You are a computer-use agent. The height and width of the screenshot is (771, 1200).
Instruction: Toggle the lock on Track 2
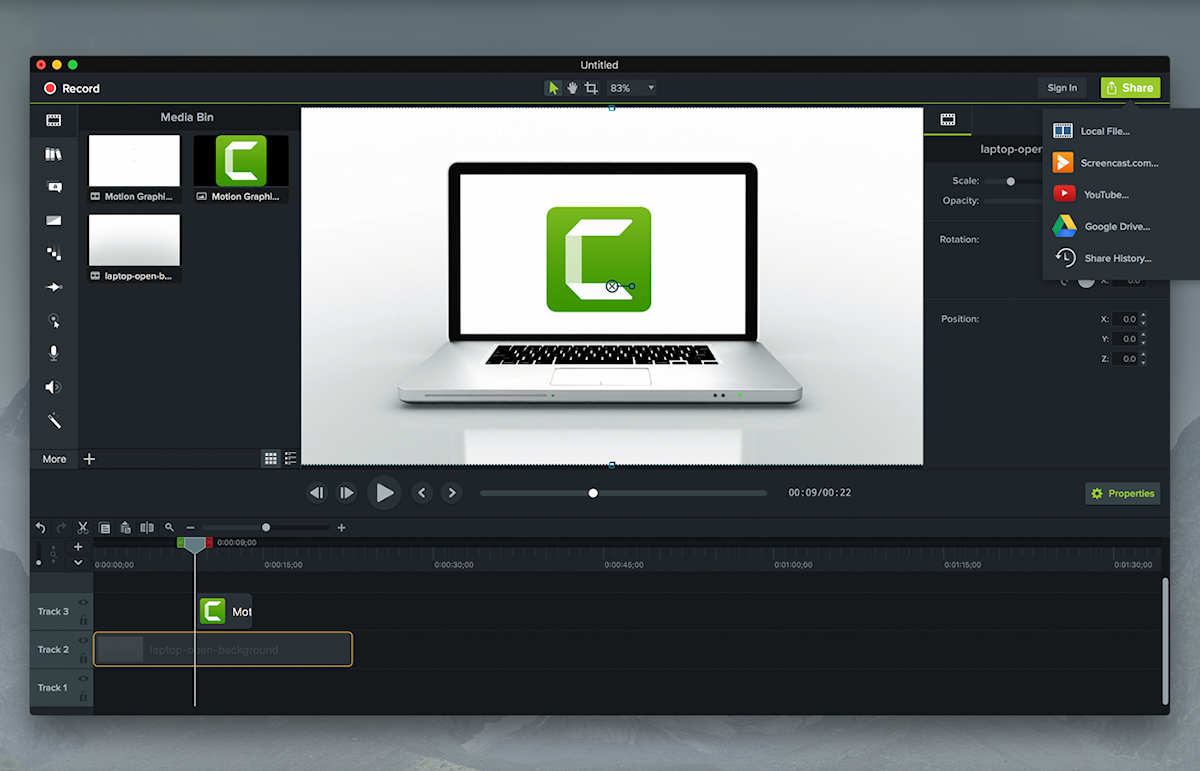pyautogui.click(x=83, y=658)
